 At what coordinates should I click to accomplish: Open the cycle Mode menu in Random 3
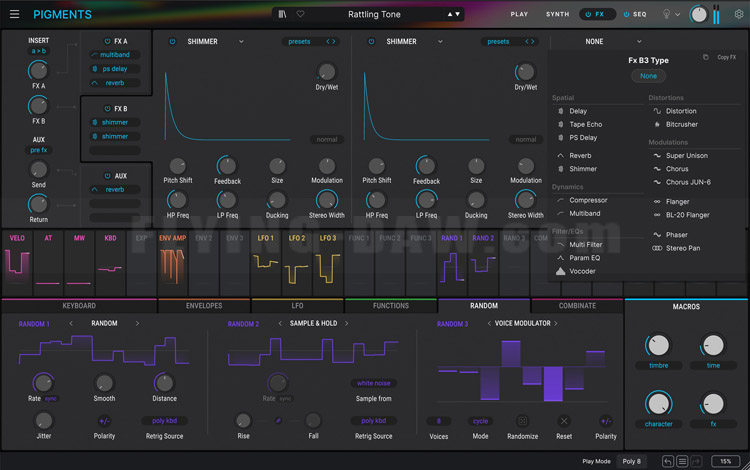tap(480, 421)
